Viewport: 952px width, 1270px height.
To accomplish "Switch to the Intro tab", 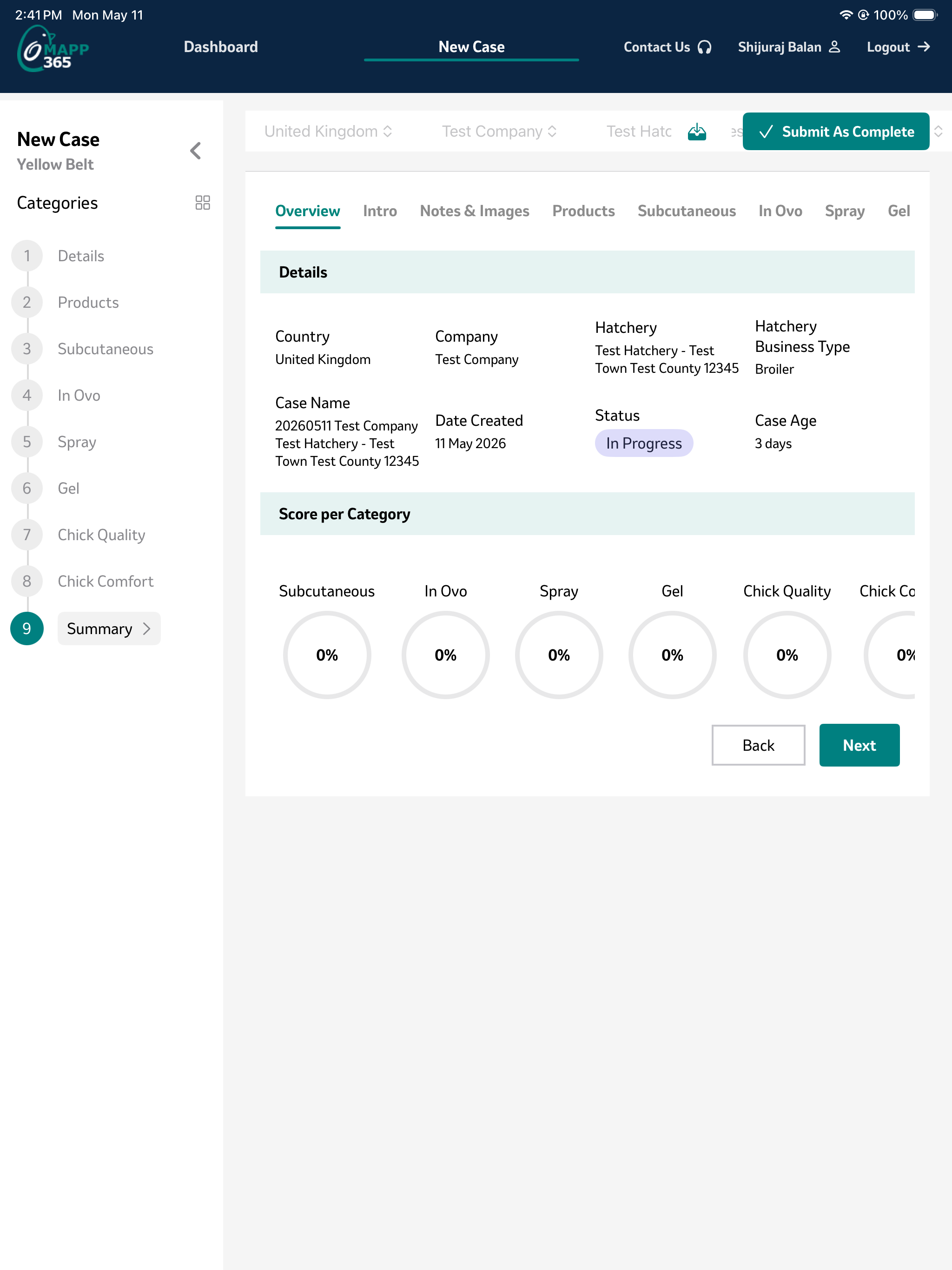I will point(379,212).
